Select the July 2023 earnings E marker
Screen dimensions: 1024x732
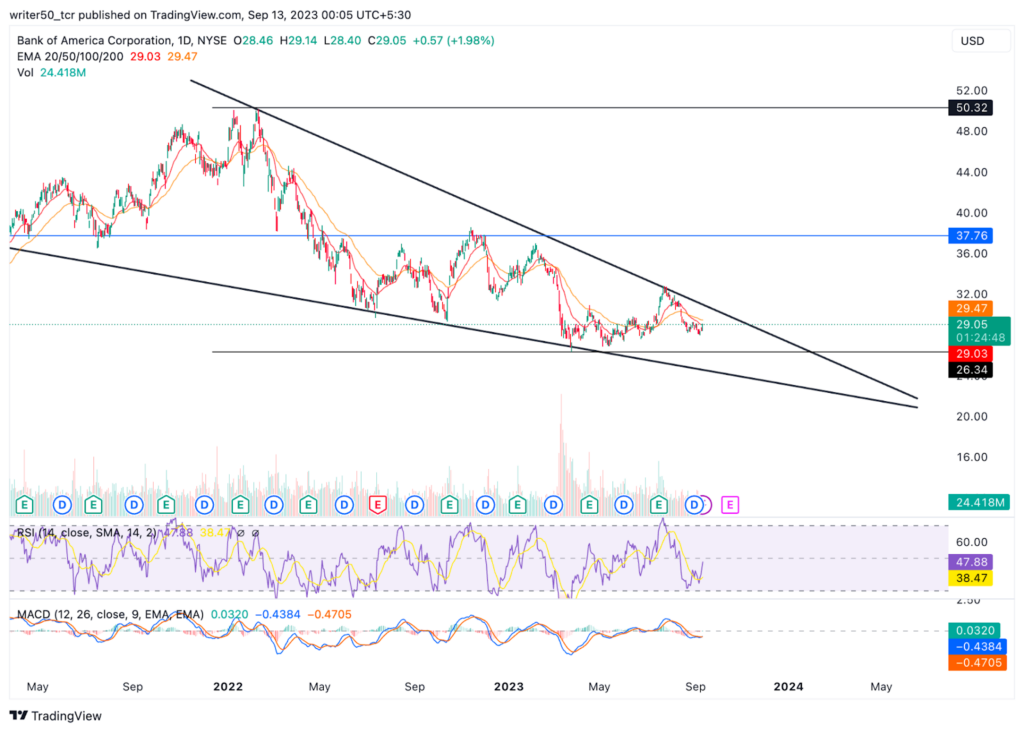[x=658, y=505]
